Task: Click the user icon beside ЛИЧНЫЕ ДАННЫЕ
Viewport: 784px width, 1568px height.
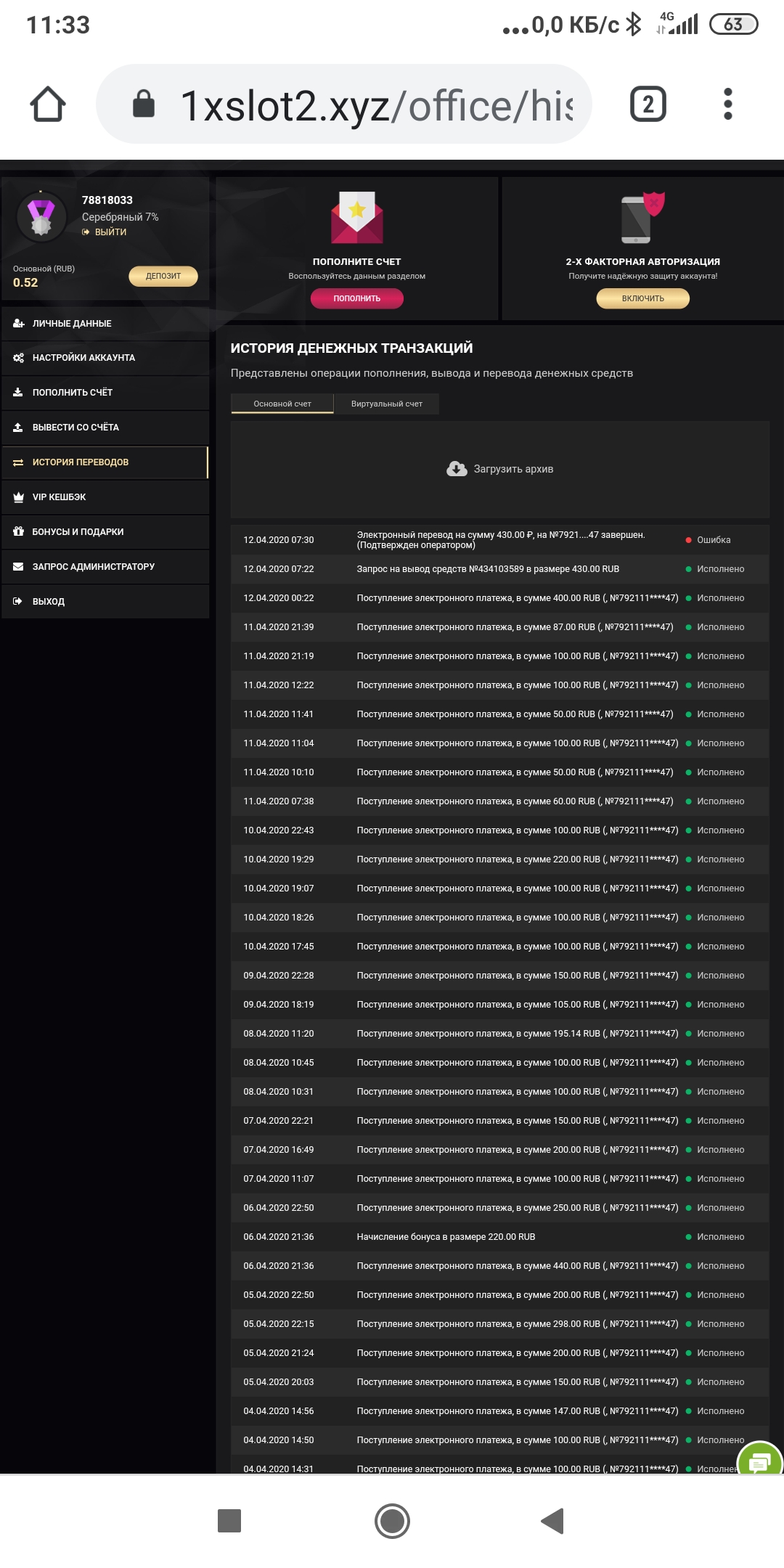Action: tap(18, 324)
